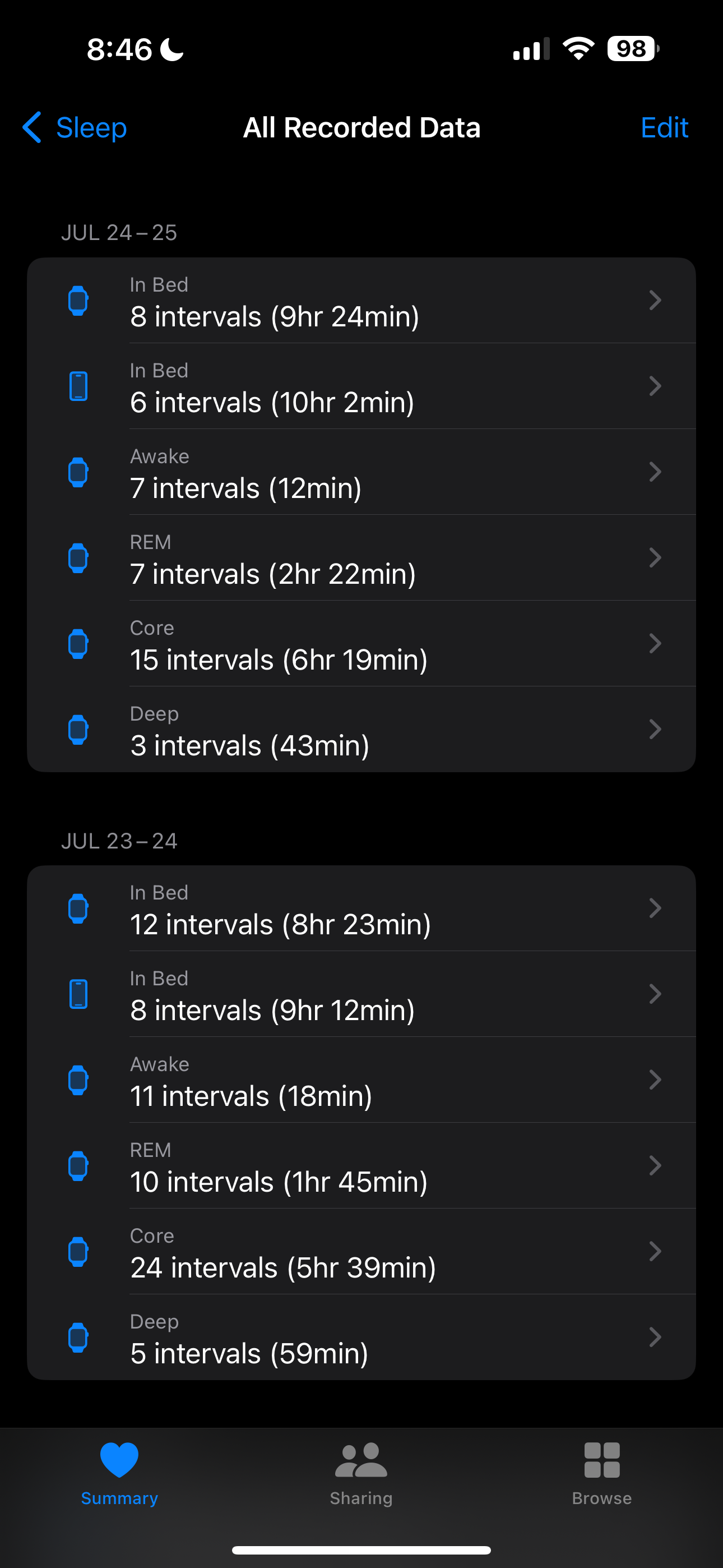Expand the Core 6hr 19min chevron
Image resolution: width=723 pixels, height=1568 pixels.
(655, 643)
